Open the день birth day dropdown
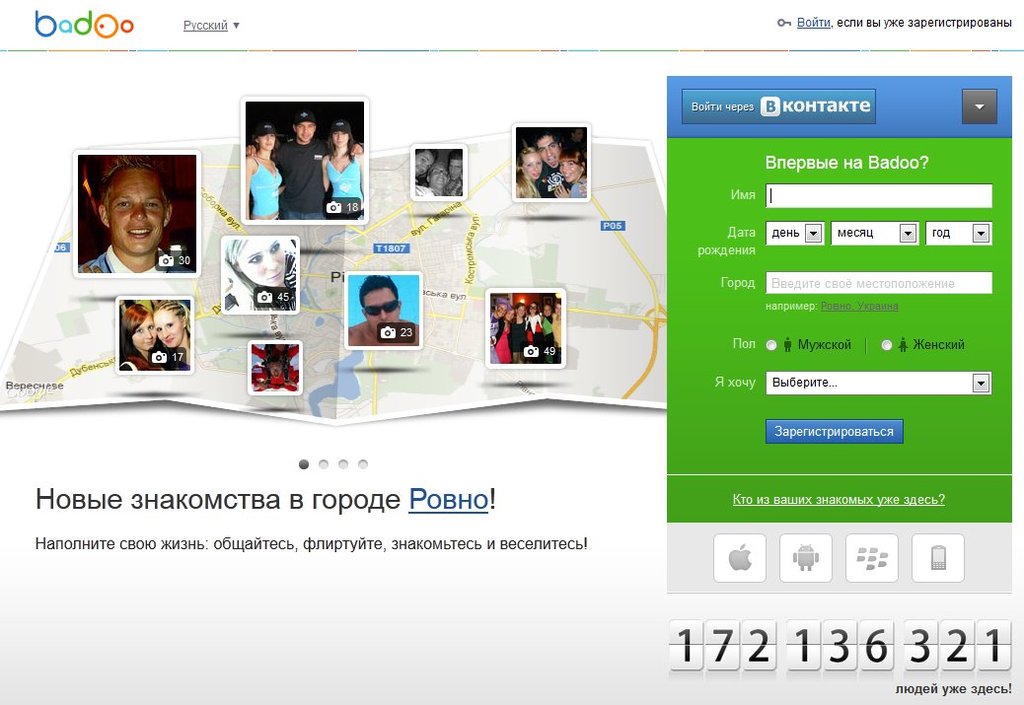 click(795, 233)
